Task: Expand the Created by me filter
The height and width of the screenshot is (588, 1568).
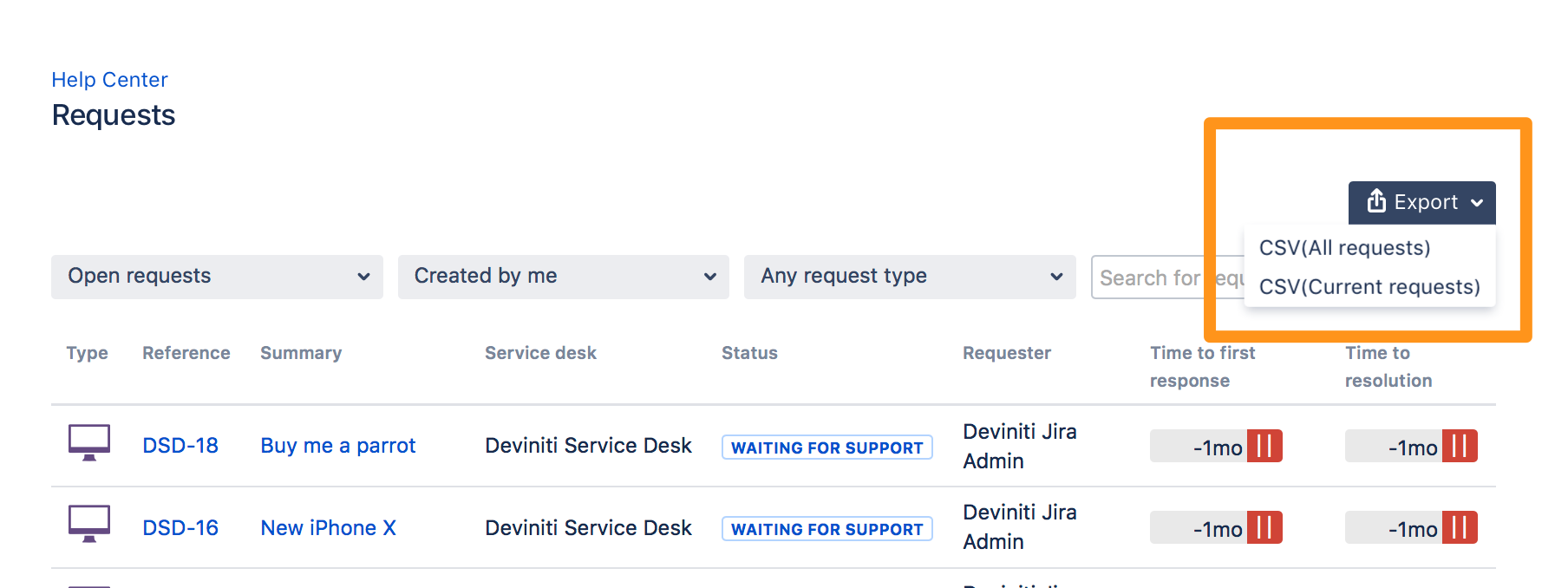Action: (563, 276)
